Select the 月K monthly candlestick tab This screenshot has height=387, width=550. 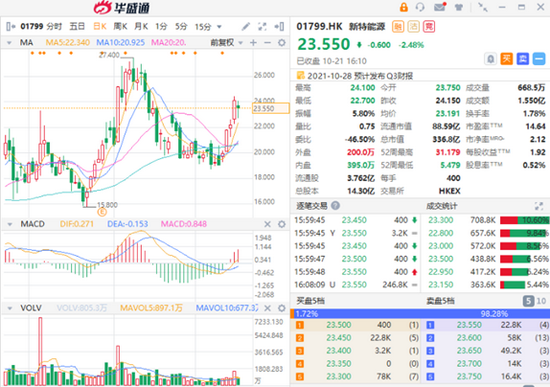tap(141, 26)
